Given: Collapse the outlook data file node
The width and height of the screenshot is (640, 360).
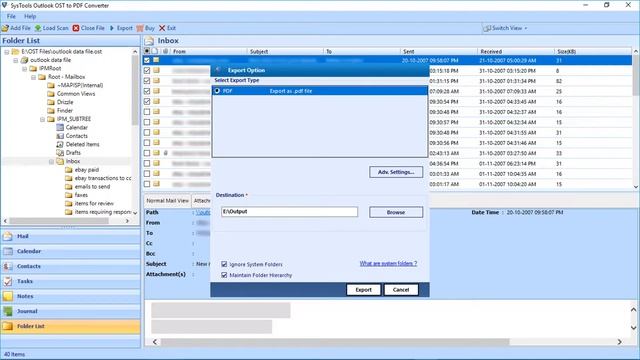Looking at the screenshot, I should [x=16, y=60].
